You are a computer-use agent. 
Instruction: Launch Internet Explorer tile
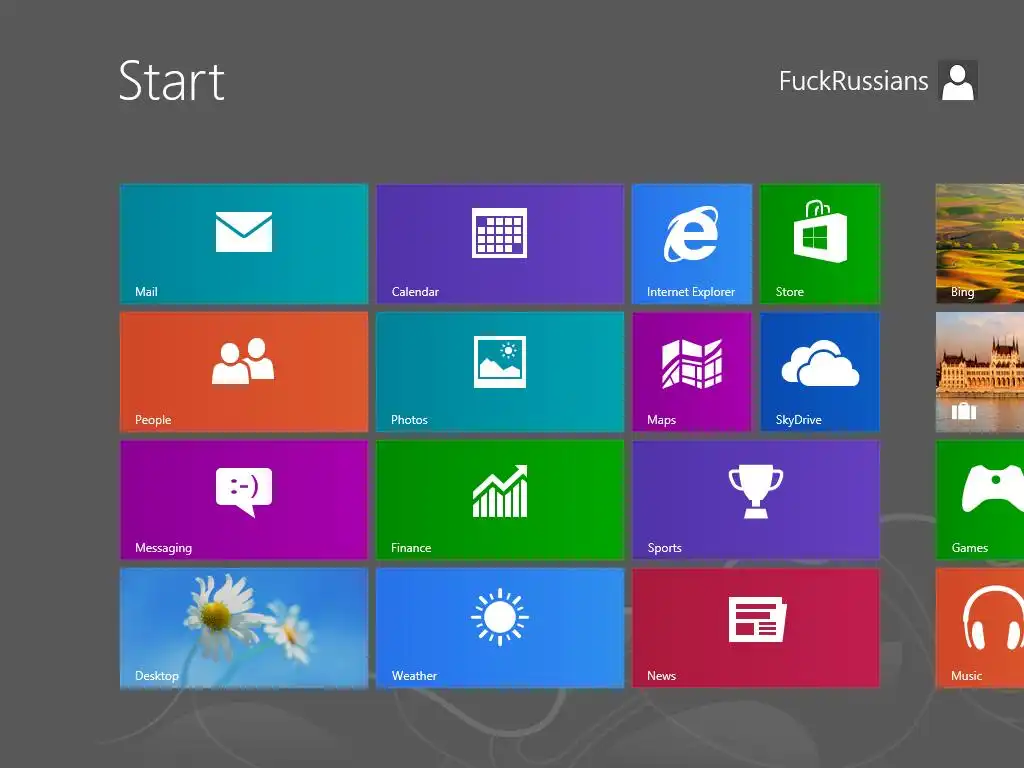tap(692, 244)
